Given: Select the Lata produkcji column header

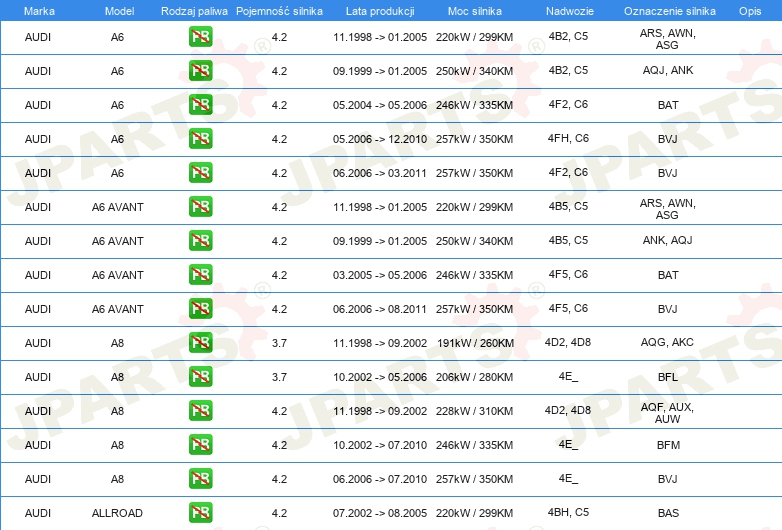Looking at the screenshot, I should click(x=379, y=11).
